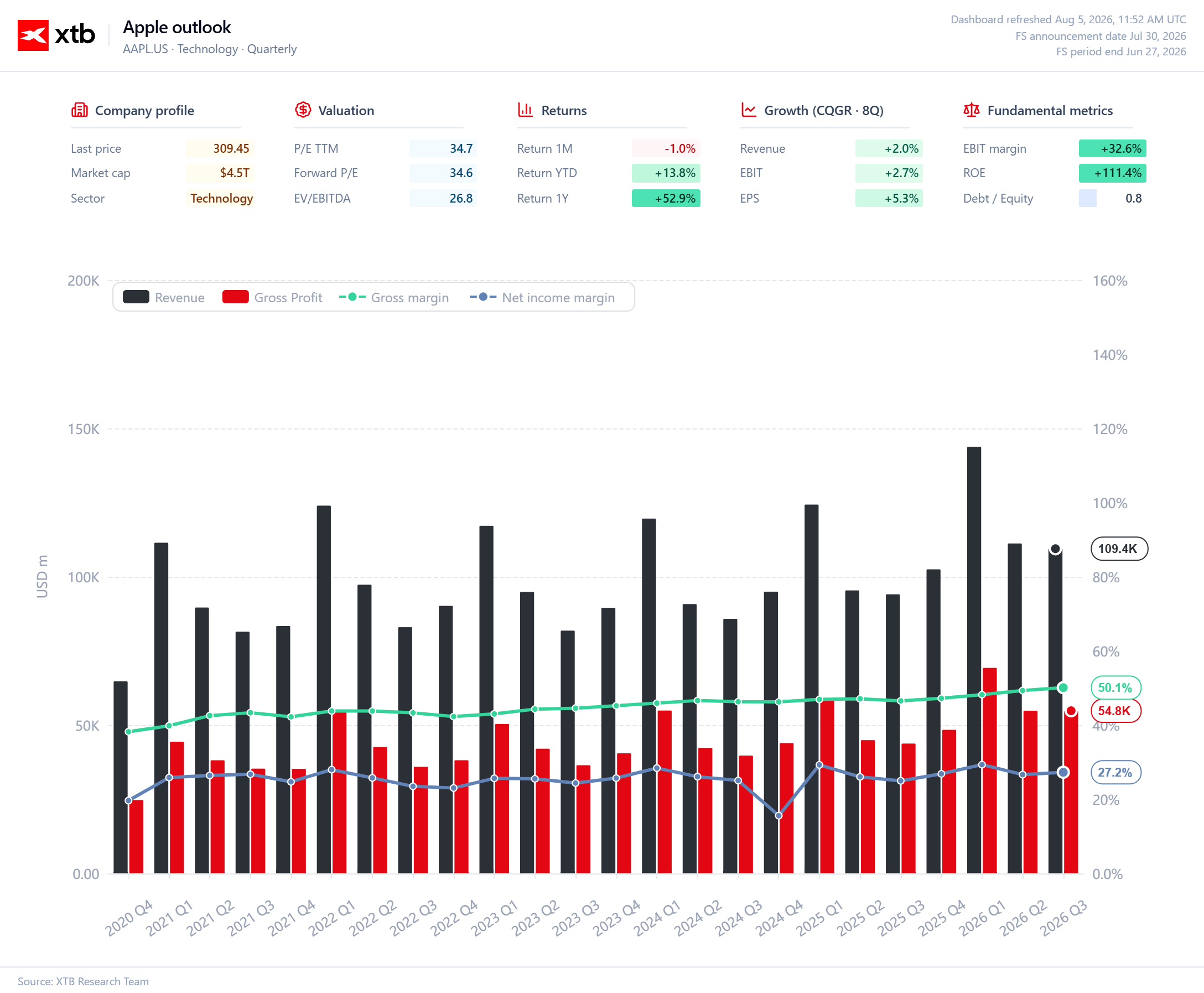Toggle the Net income margin legend label

pyautogui.click(x=558, y=297)
